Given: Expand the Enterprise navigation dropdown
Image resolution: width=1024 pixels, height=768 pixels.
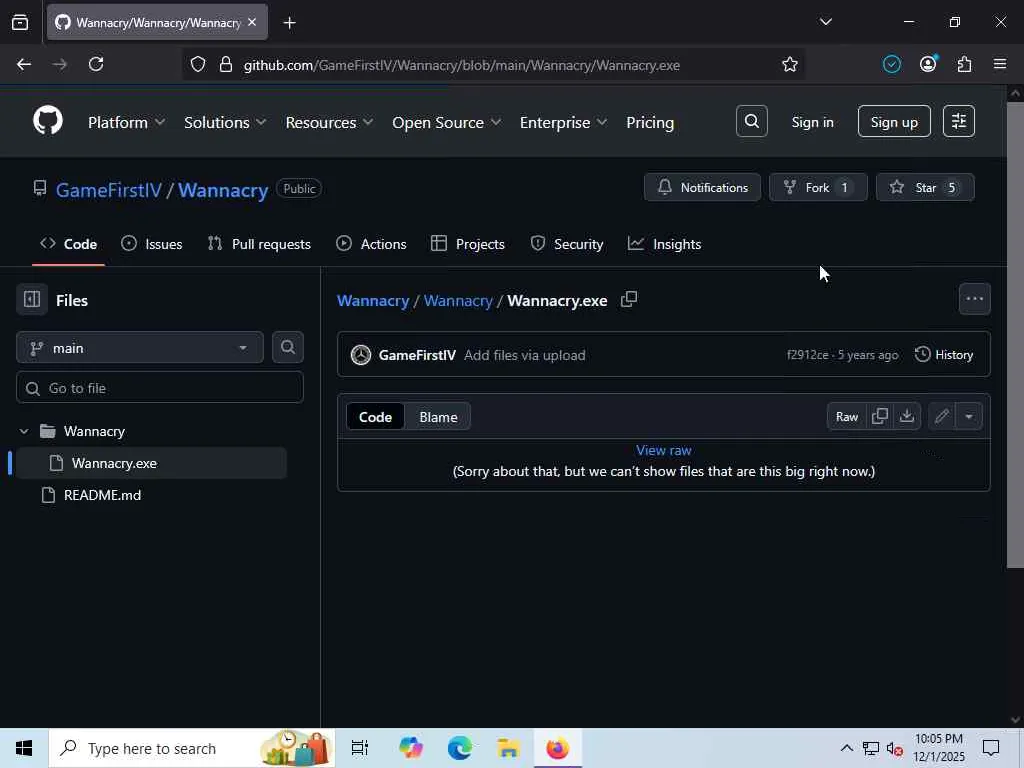Looking at the screenshot, I should click(x=563, y=122).
